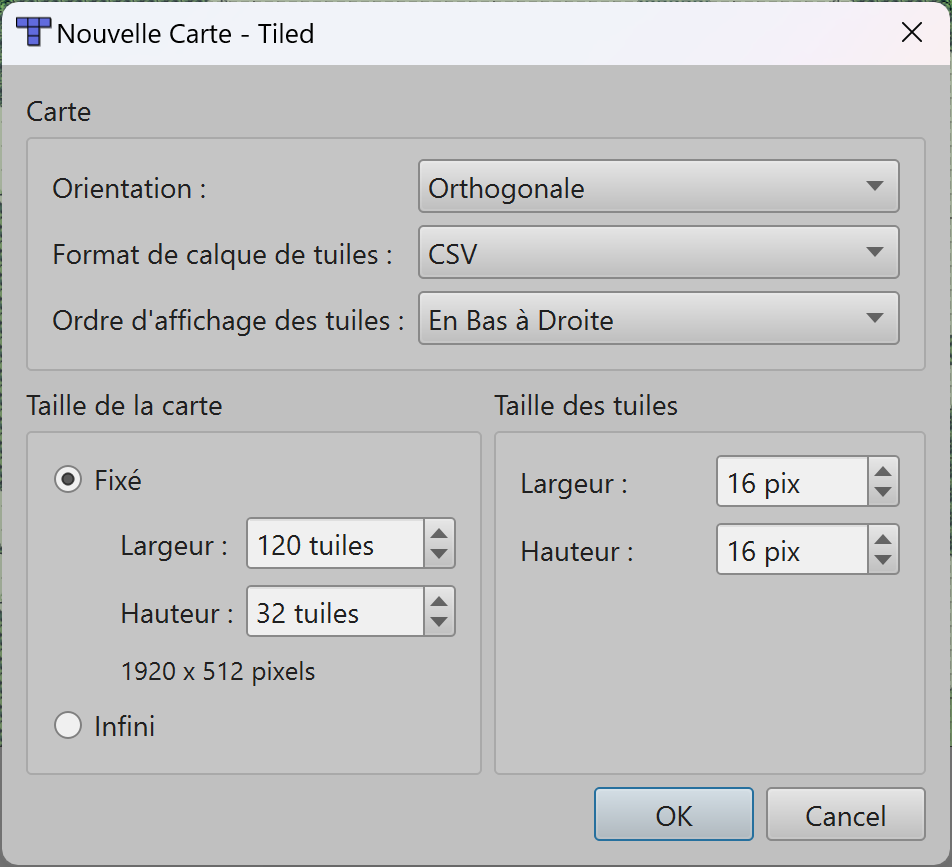The image size is (952, 867).
Task: Increase map Hauteur tuiles with up arrow
Action: tap(438, 601)
